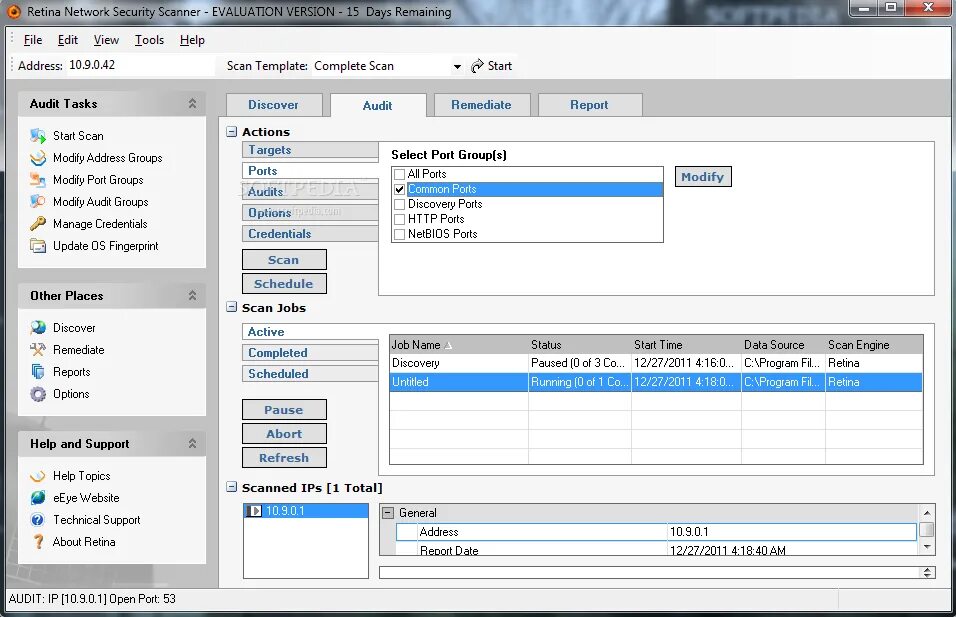Toggle the NetBIOS Ports checkbox
The width and height of the screenshot is (956, 617).
(399, 234)
